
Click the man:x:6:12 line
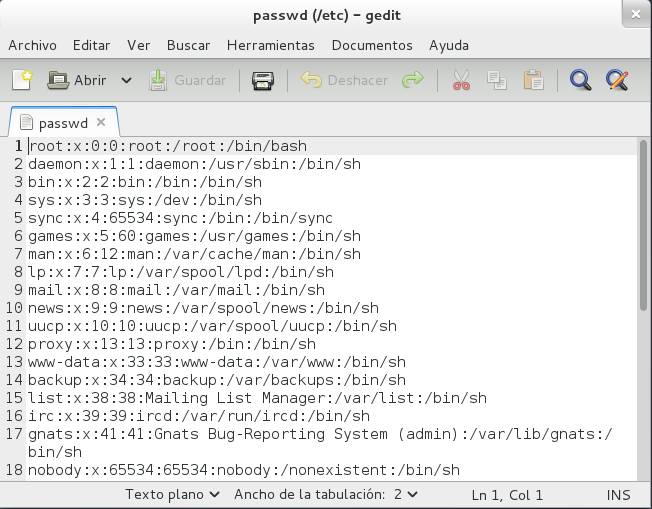(194, 254)
